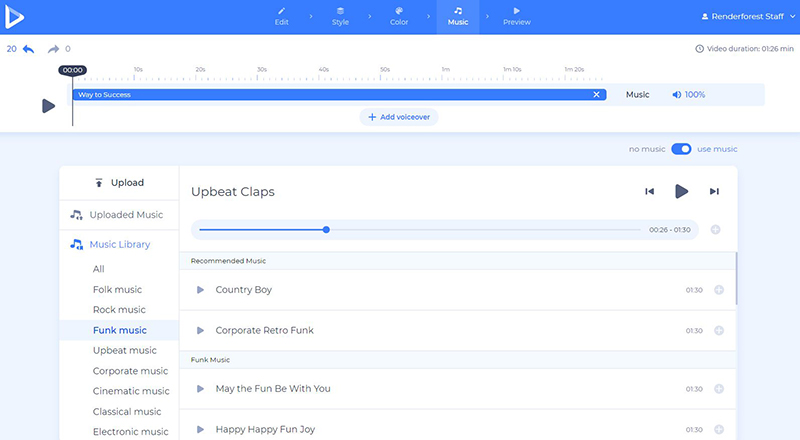Add Country Boy with plus icon
Screen dimensions: 800x440
718,290
